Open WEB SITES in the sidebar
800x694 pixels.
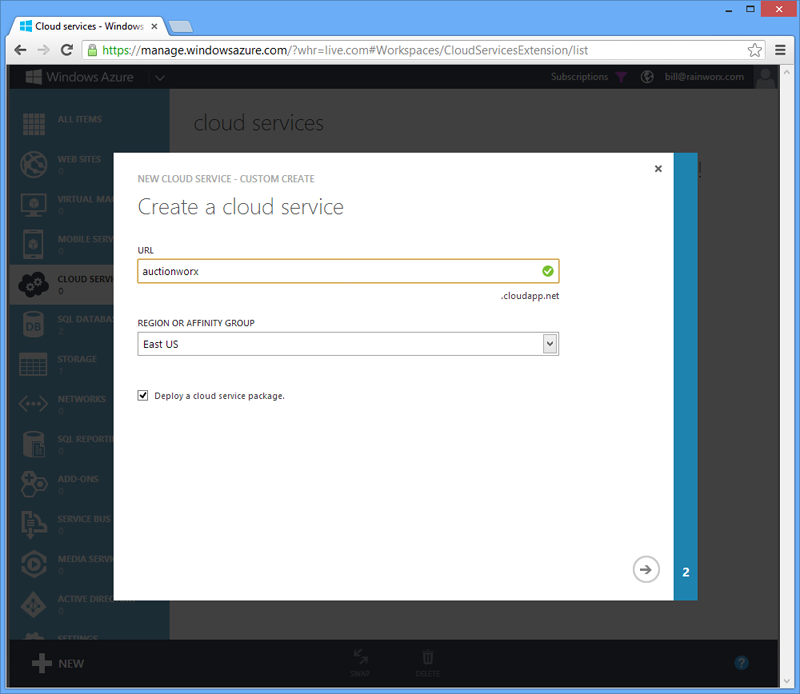(79, 159)
